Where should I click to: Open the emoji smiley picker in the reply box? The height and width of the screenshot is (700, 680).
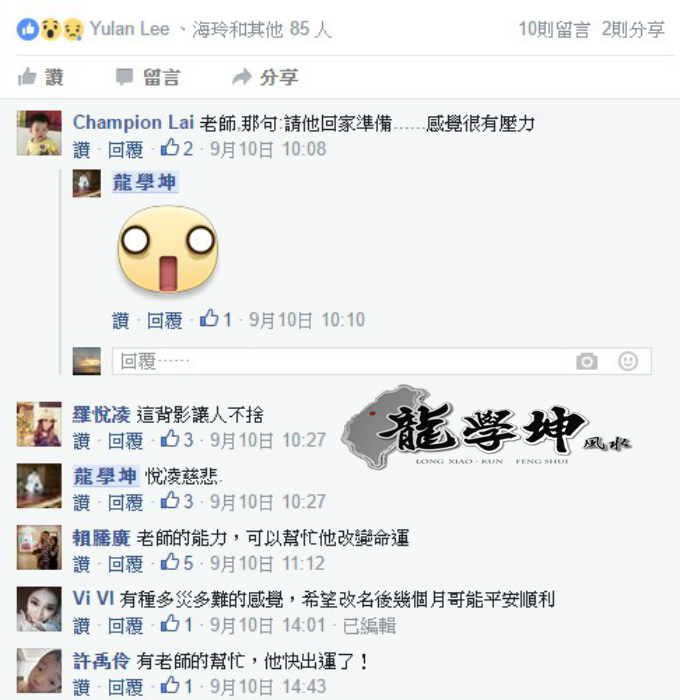[x=628, y=361]
